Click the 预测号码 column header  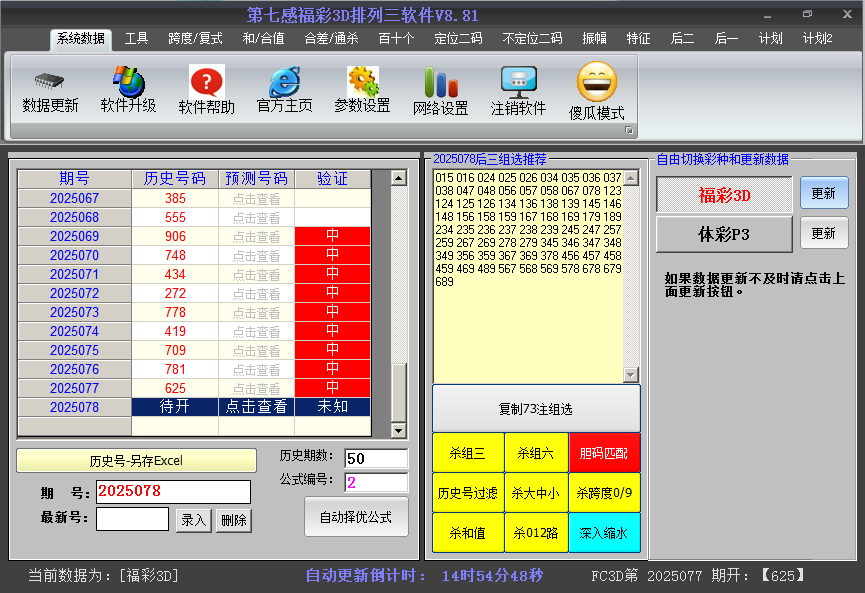[257, 179]
